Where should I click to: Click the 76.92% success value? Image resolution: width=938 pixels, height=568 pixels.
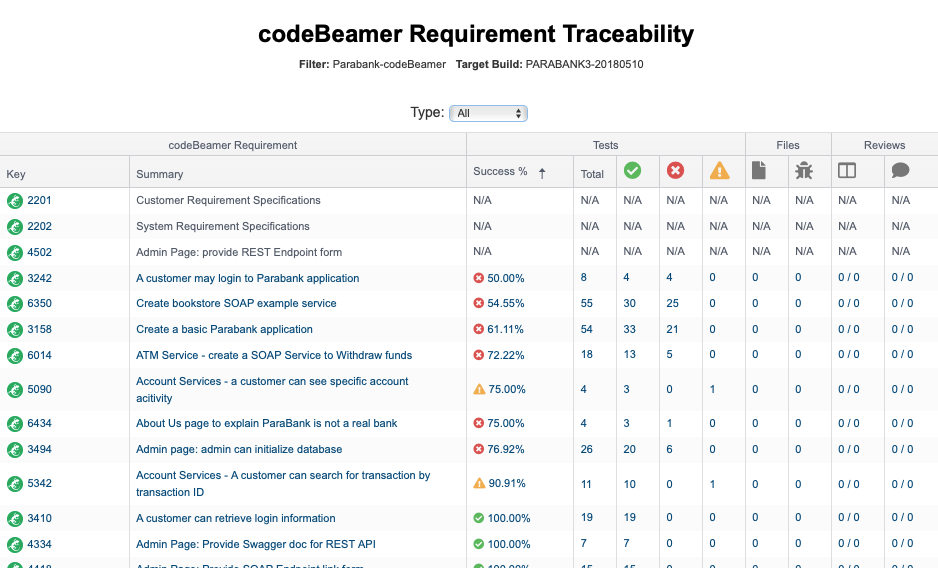click(506, 449)
